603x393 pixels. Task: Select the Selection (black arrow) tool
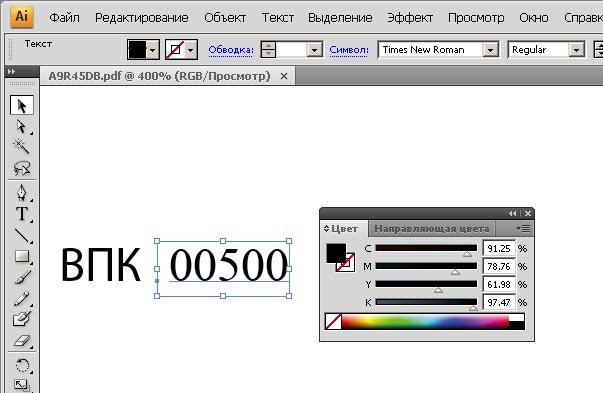click(22, 105)
